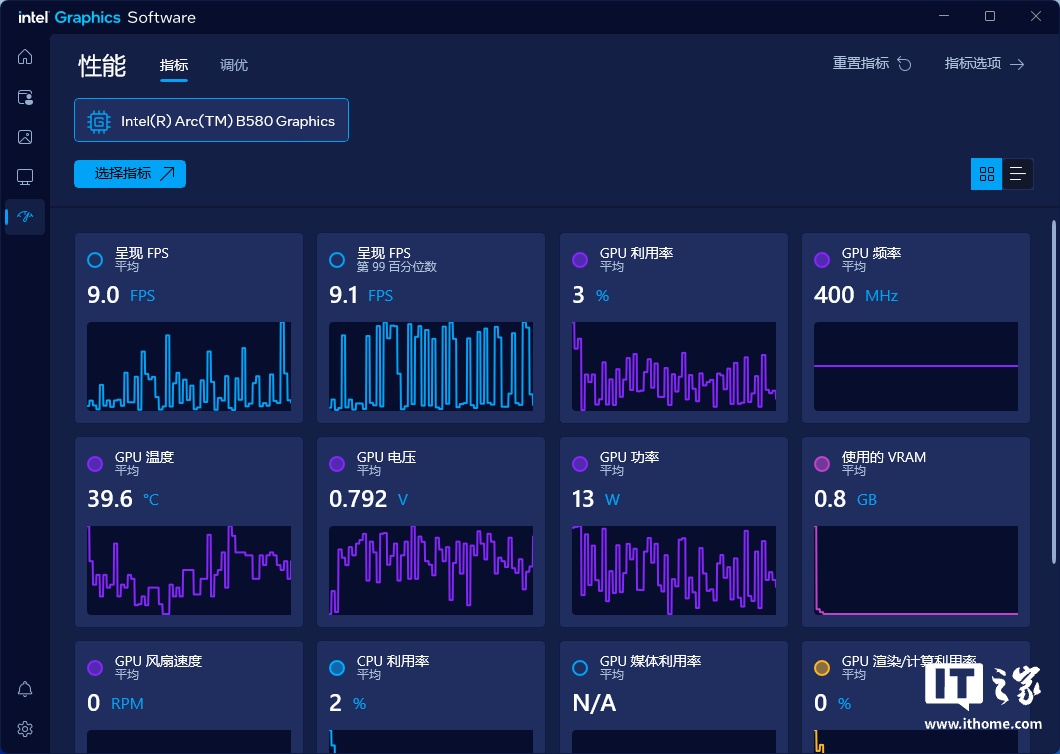Click the second sidebar icon below Home
The width and height of the screenshot is (1060, 754).
point(25,97)
